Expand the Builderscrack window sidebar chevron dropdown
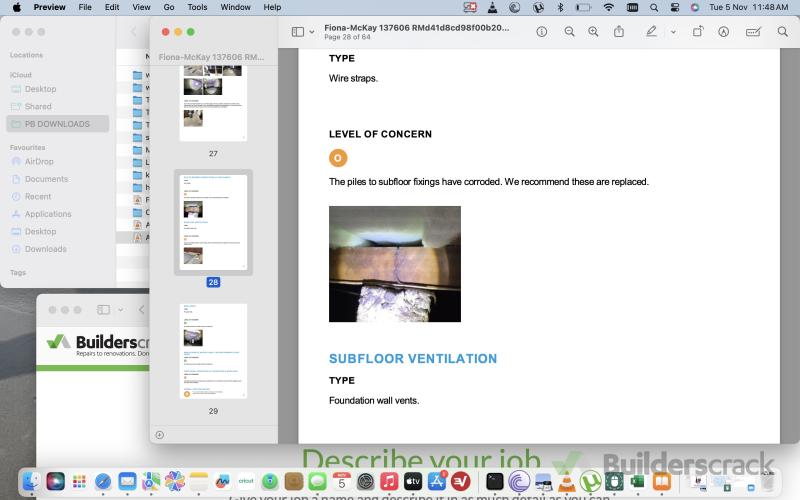 (x=120, y=310)
